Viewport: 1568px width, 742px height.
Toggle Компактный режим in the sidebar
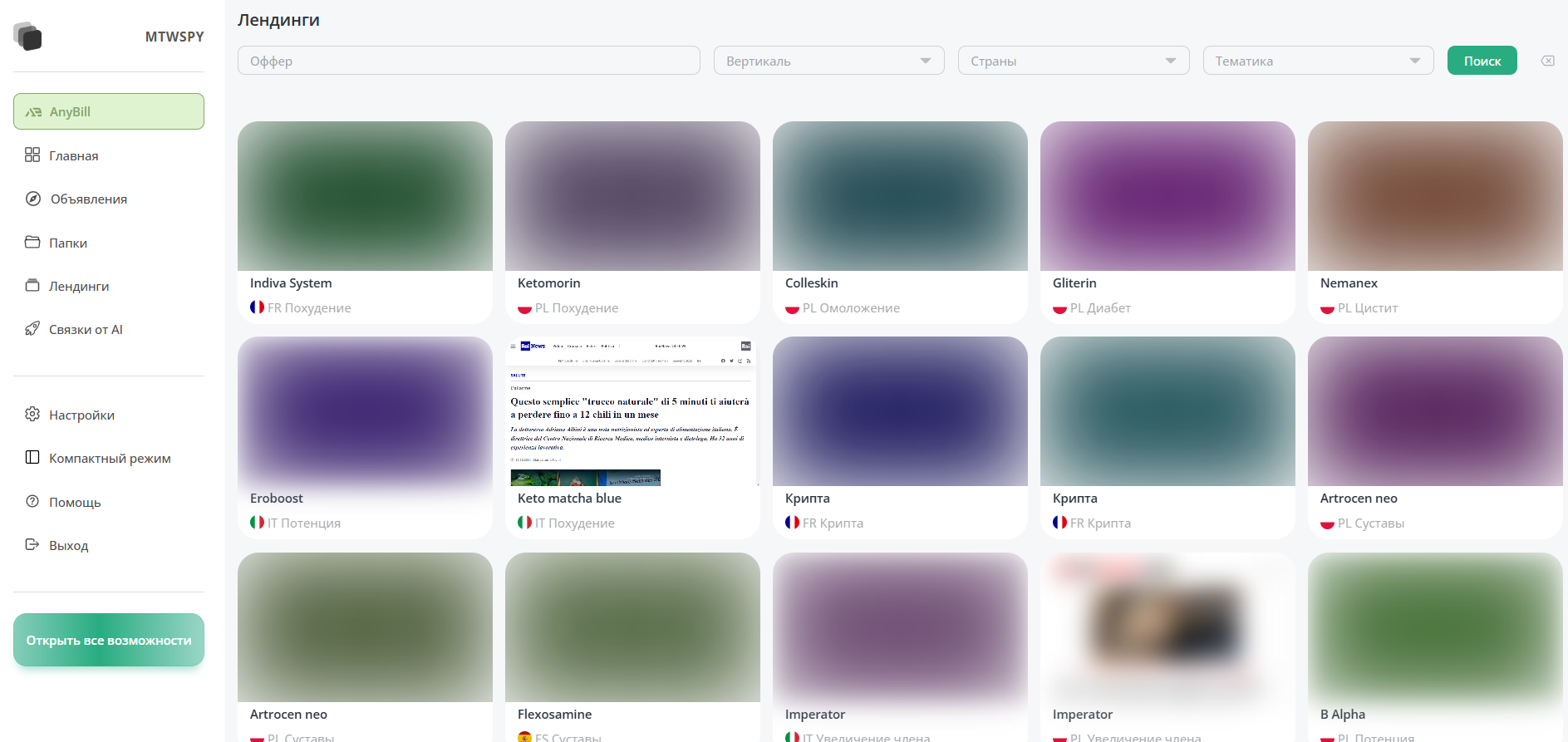pyautogui.click(x=109, y=459)
